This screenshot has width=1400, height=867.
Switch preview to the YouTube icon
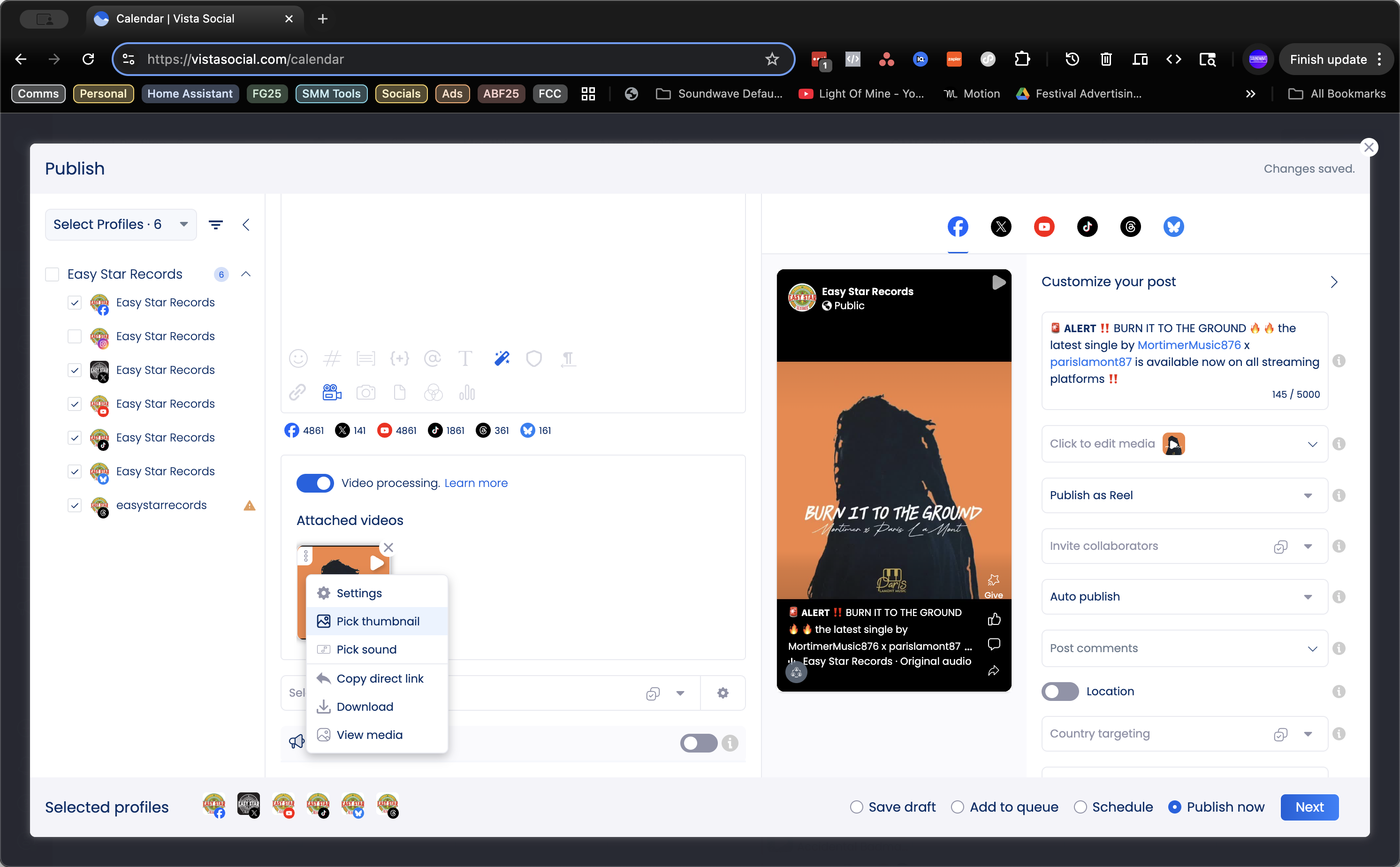[x=1044, y=227]
